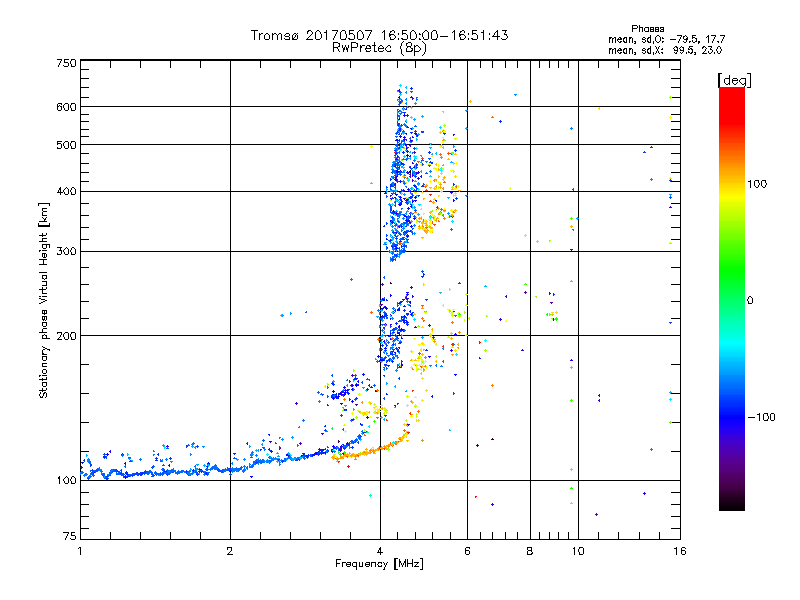Click the x-axis tick label '4'
The width and height of the screenshot is (800, 600).
tap(380, 551)
